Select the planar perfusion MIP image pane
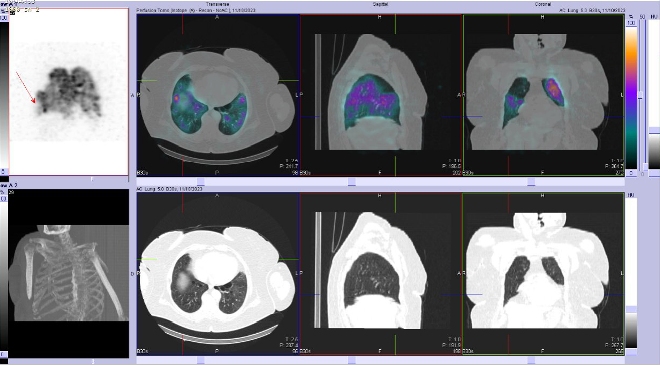 (x=69, y=91)
